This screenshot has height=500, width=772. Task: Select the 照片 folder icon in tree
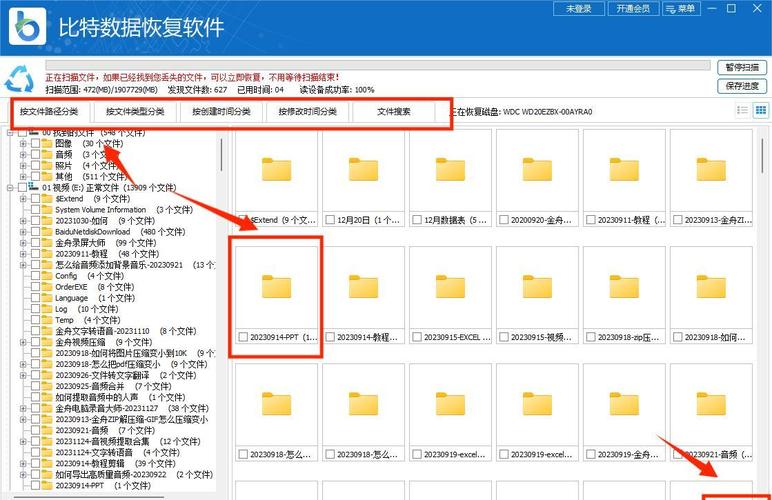click(47, 165)
